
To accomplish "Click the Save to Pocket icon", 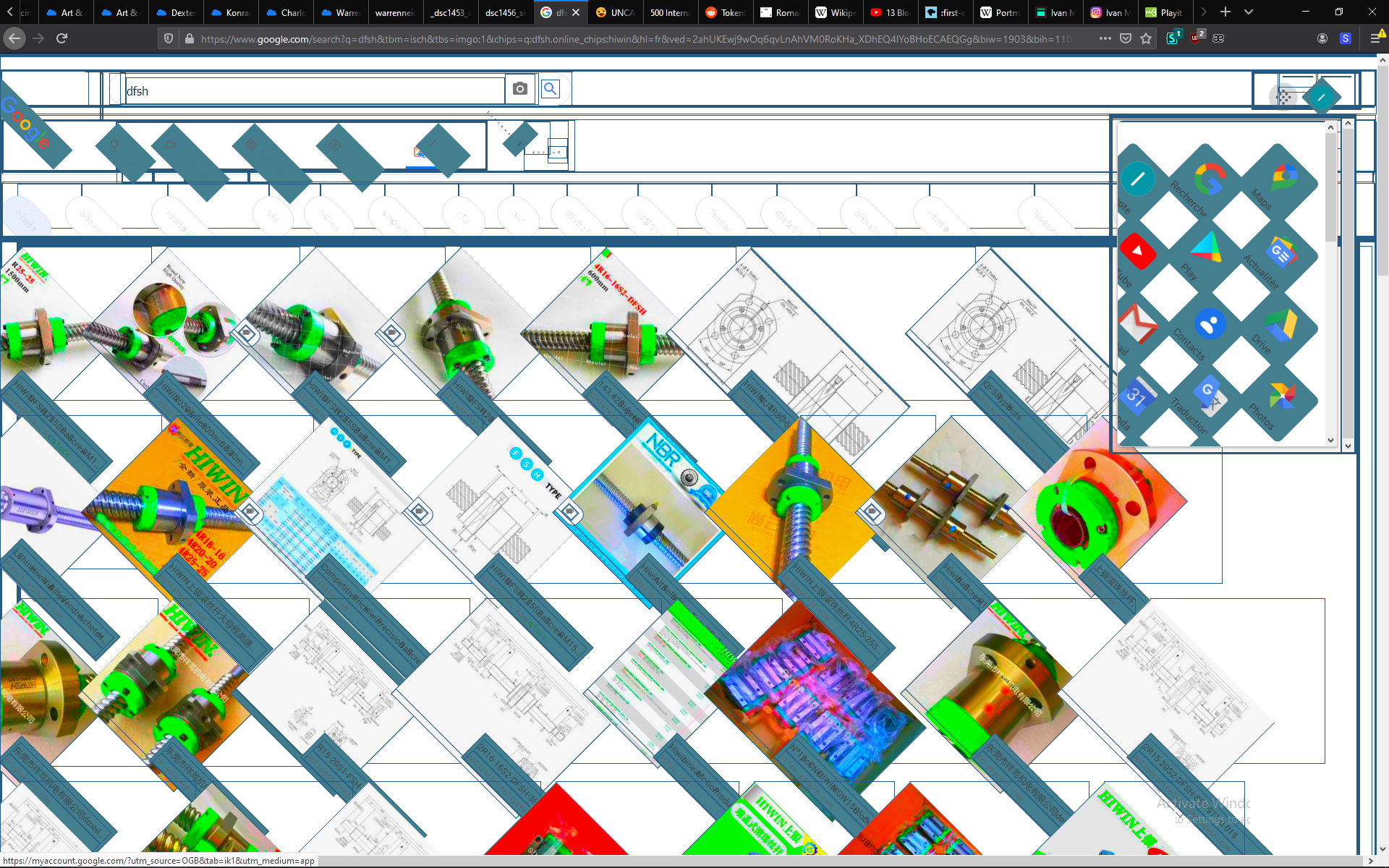I will coord(1126,38).
